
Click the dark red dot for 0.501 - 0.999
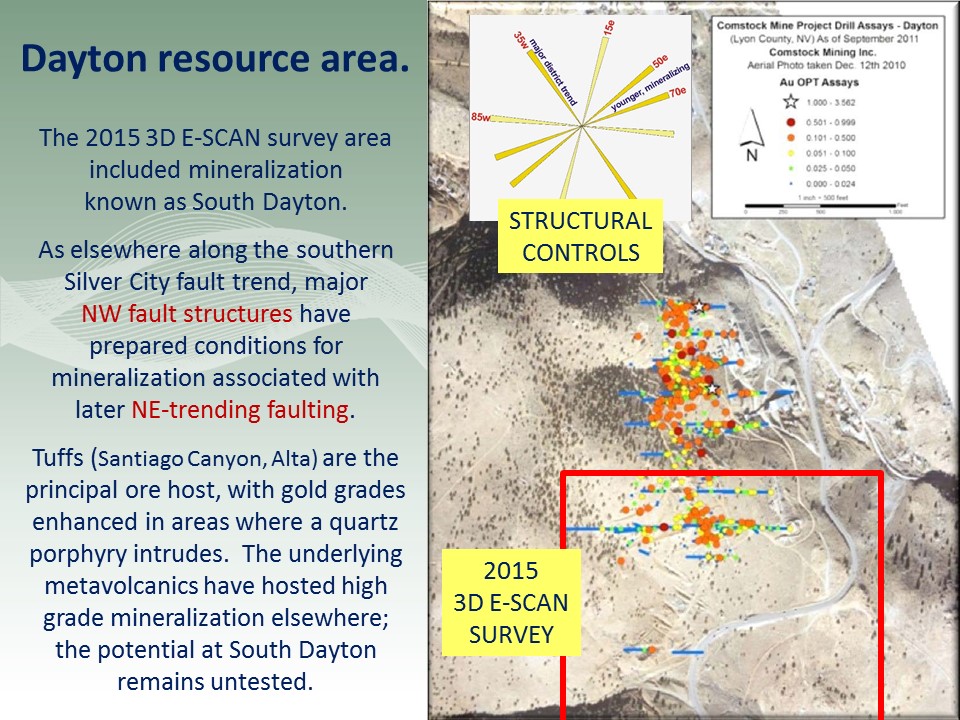point(791,122)
